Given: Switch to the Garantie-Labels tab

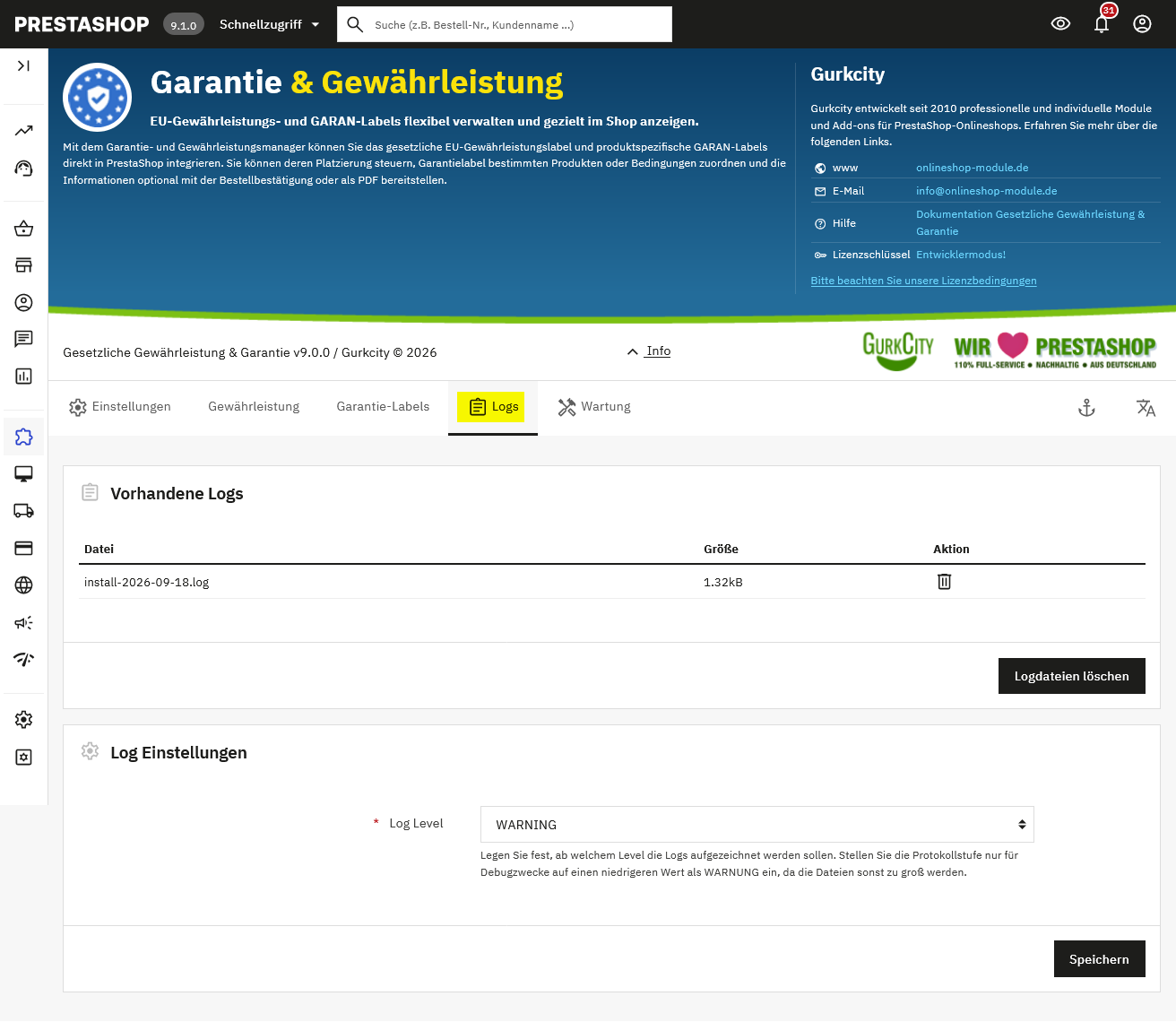Looking at the screenshot, I should (383, 407).
